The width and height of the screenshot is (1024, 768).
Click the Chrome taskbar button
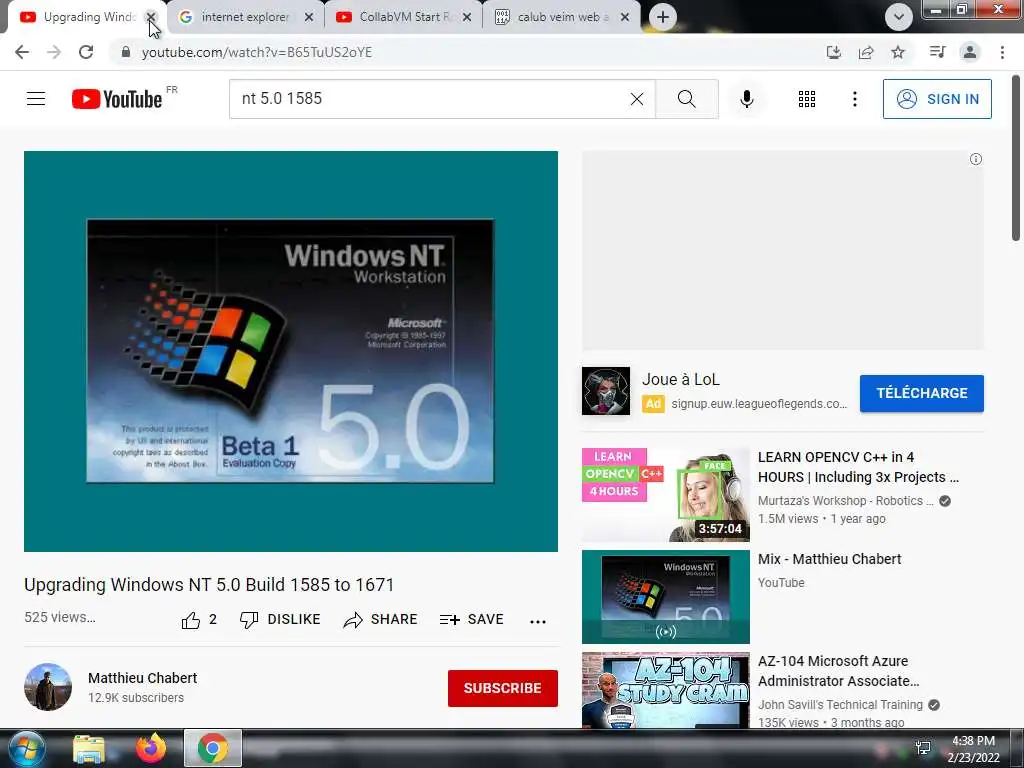(x=213, y=748)
